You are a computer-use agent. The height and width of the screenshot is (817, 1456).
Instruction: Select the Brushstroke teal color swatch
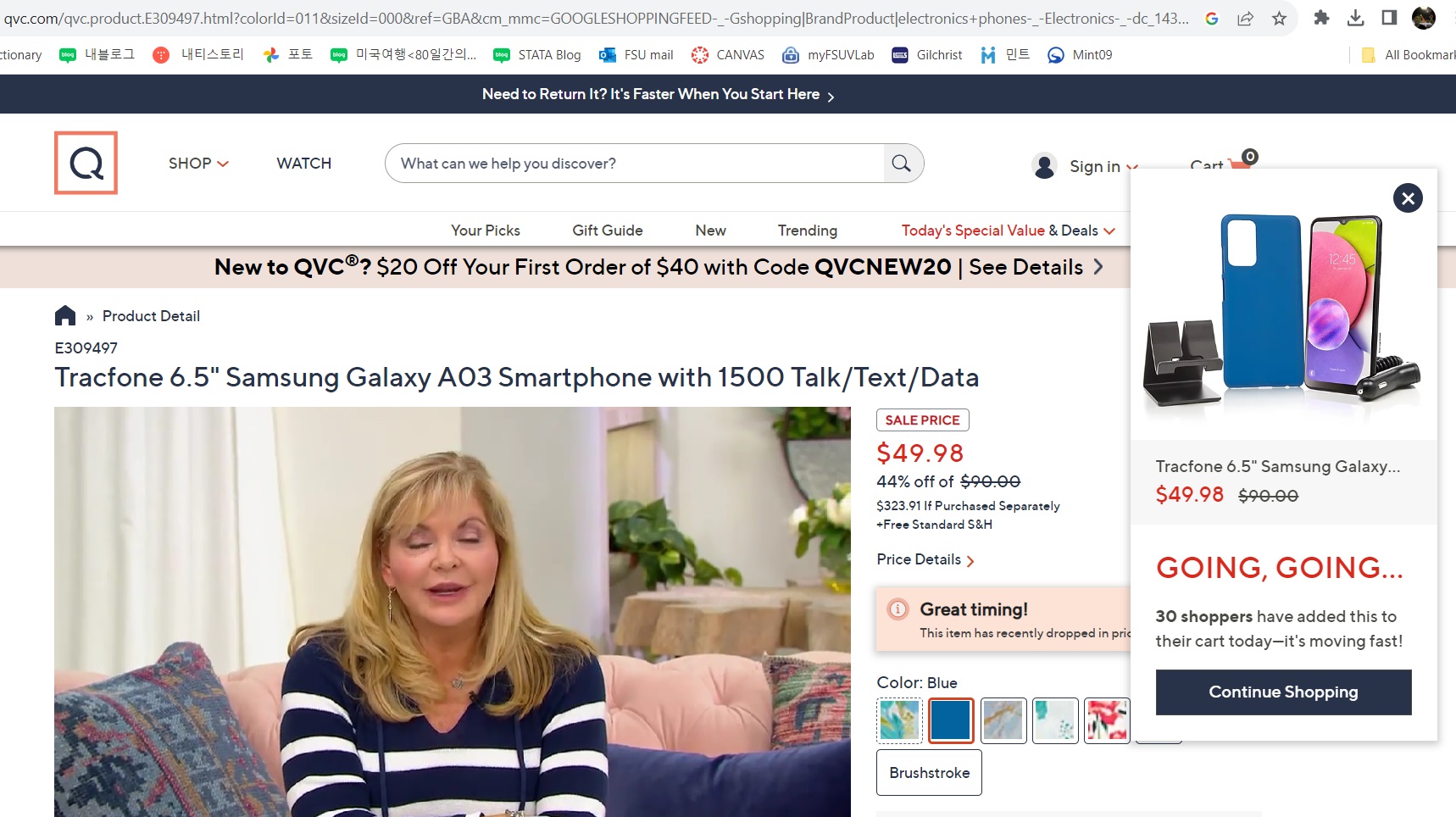tap(899, 720)
